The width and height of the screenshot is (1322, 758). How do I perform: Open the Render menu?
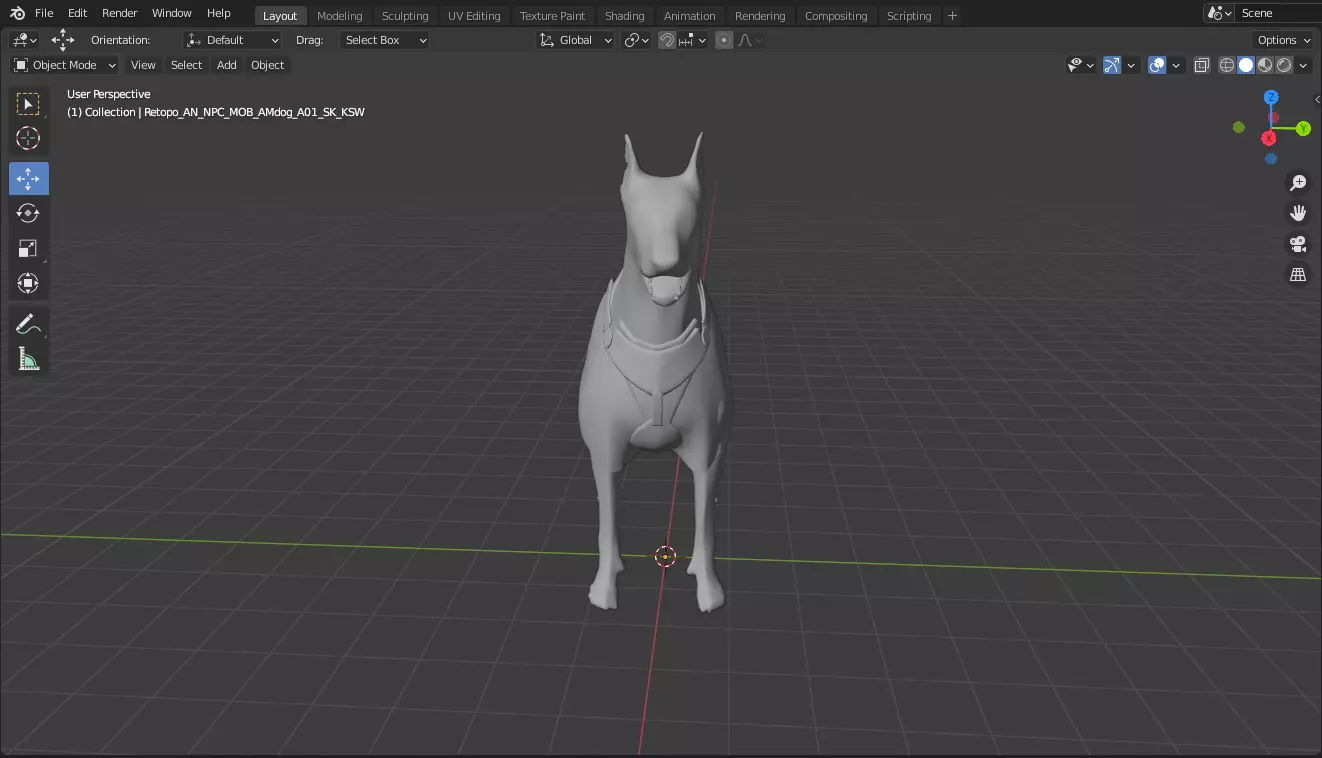point(120,13)
